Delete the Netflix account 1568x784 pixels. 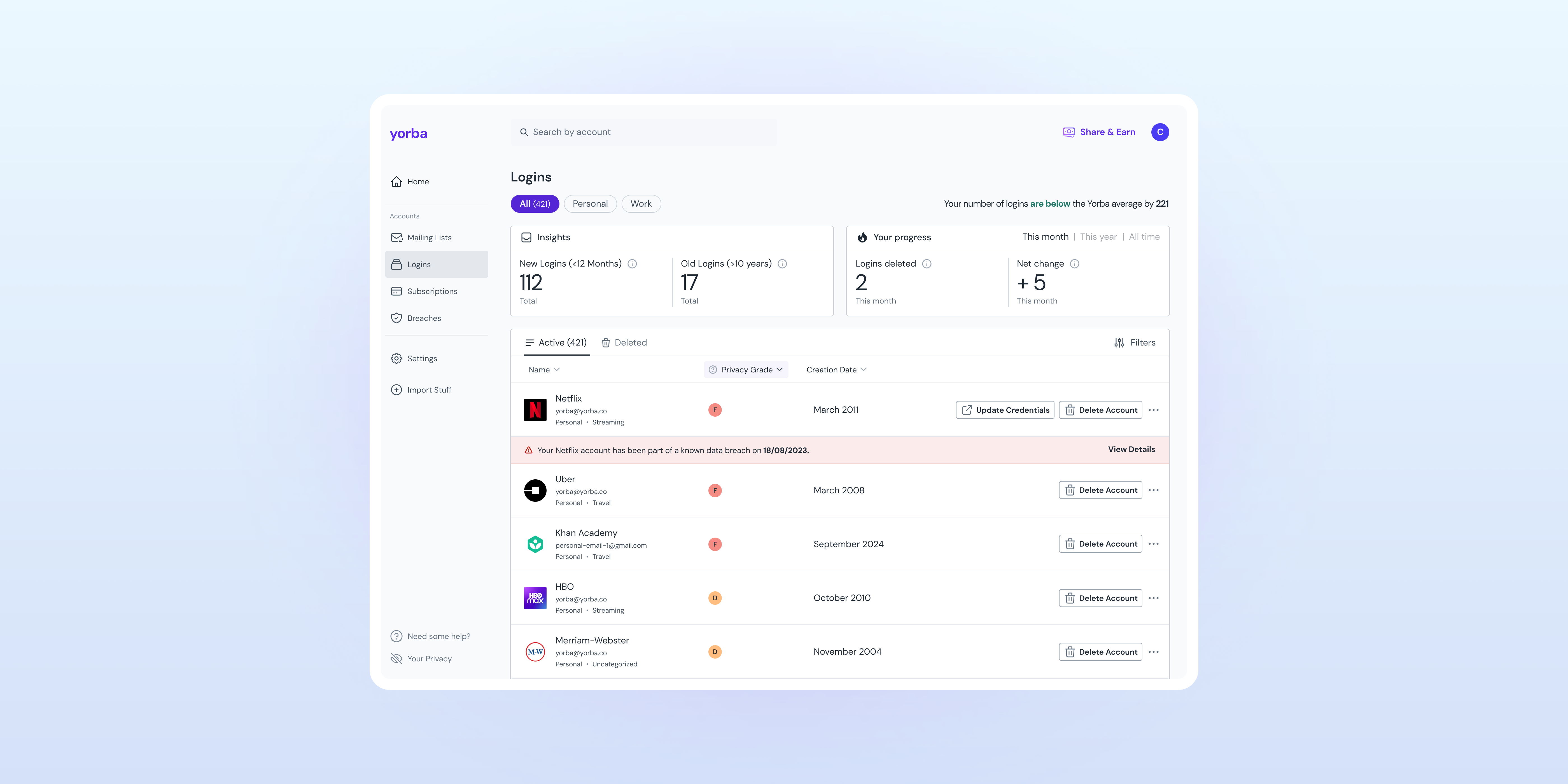[1100, 410]
